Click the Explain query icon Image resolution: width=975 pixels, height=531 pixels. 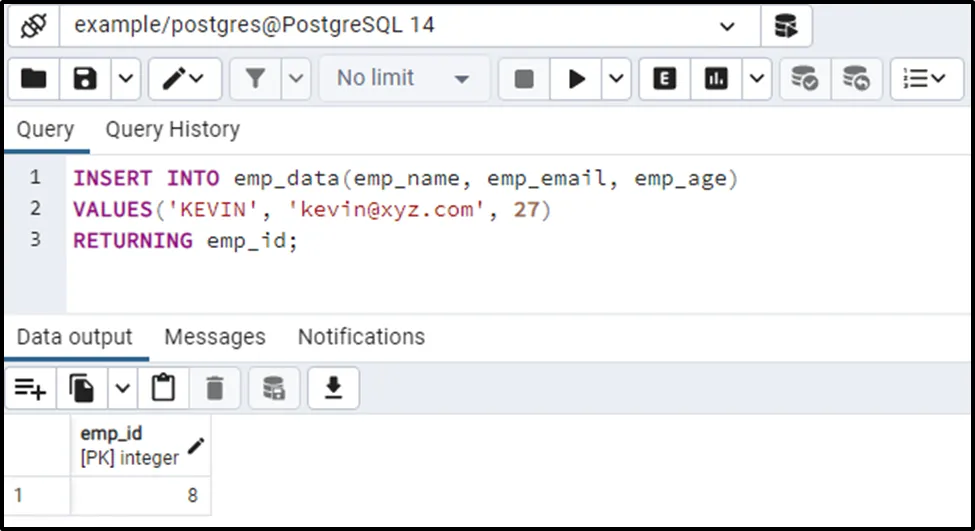[x=664, y=79]
